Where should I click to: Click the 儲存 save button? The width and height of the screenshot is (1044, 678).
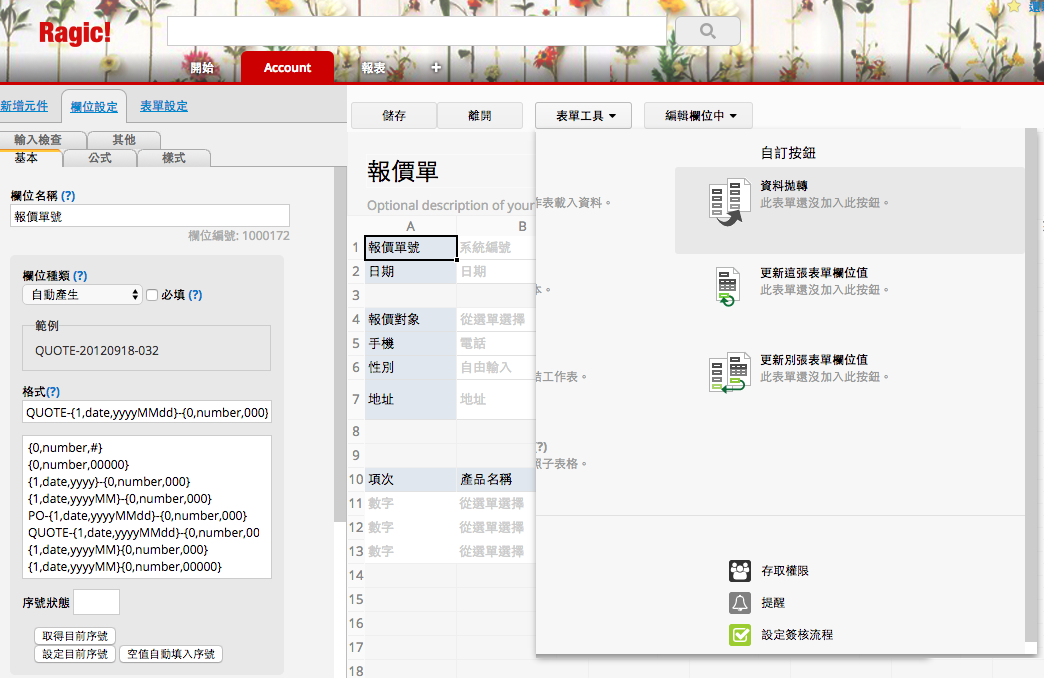tap(393, 116)
